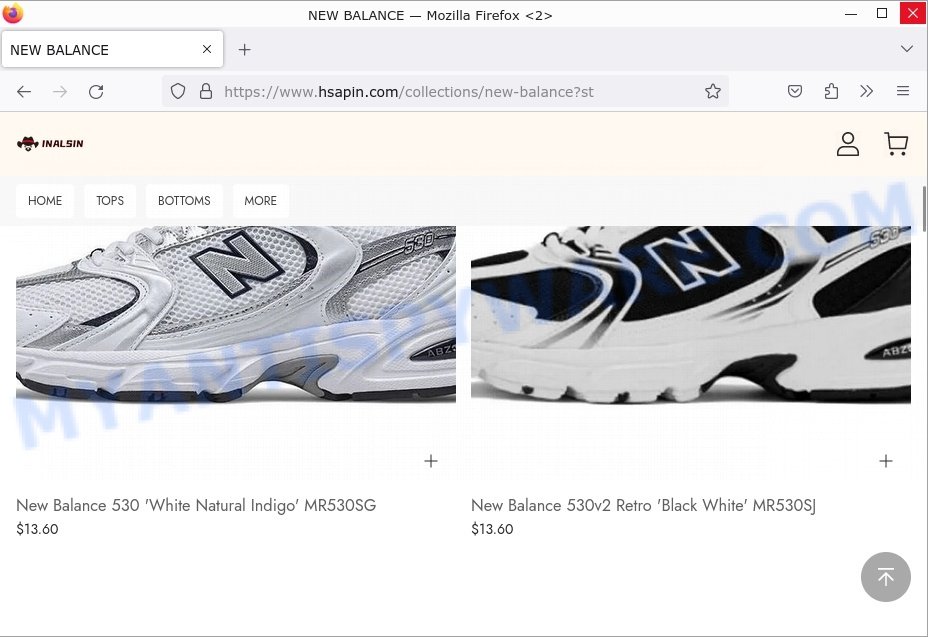Viewport: 928px width, 637px height.
Task: View site security via the padlock icon
Action: click(205, 91)
